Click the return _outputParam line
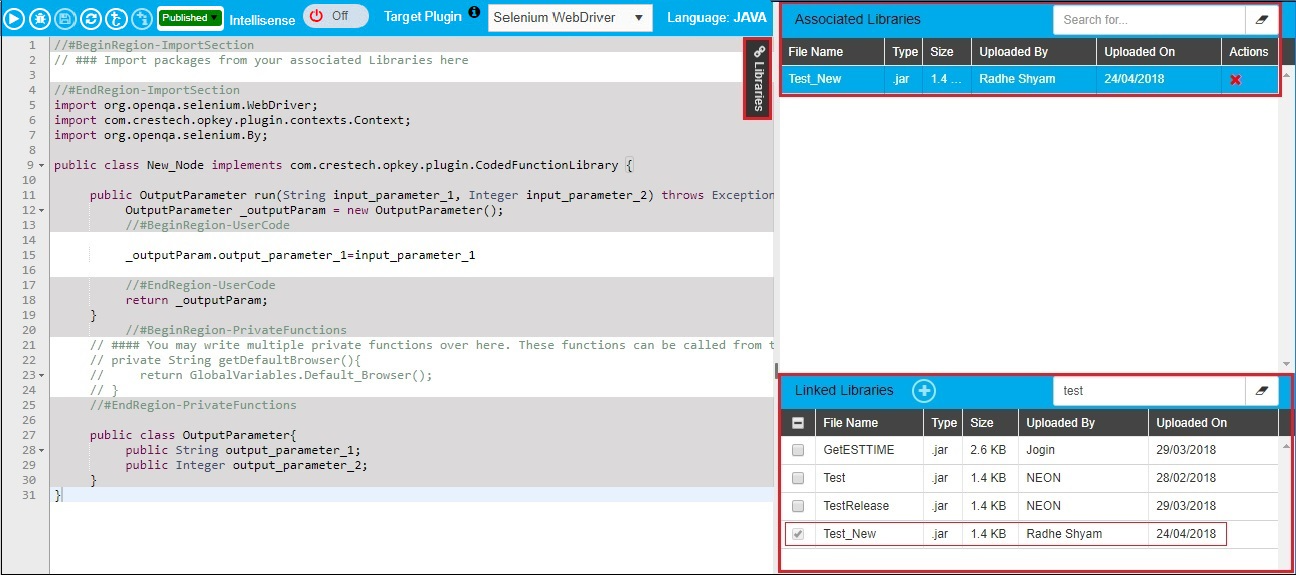Screen dimensions: 1296x575 click(196, 300)
